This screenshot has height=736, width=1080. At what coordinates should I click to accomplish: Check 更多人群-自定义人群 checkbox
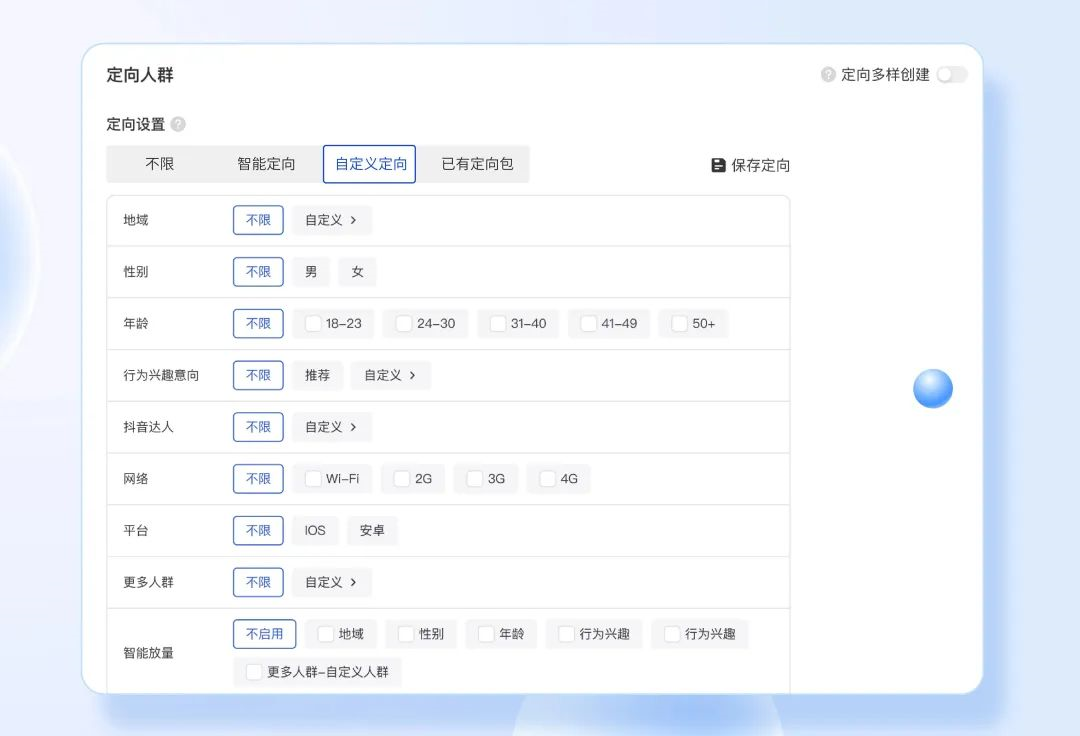[x=254, y=672]
